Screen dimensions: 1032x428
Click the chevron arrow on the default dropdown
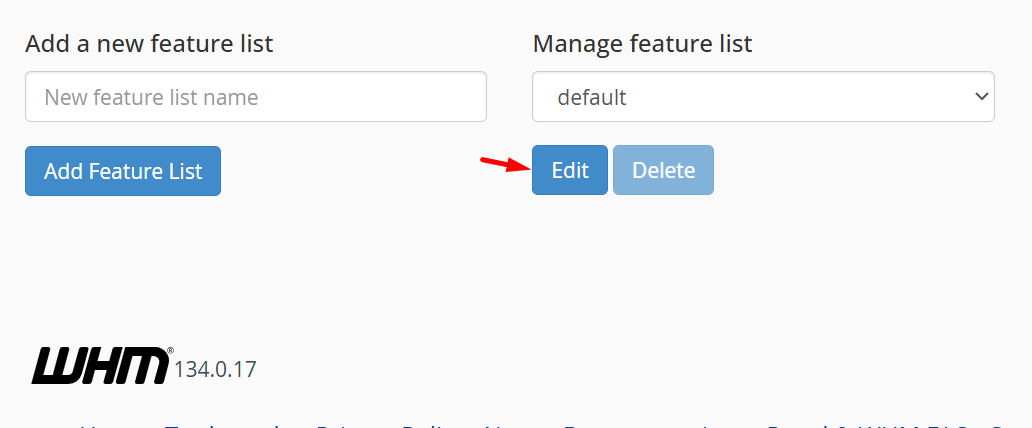979,97
